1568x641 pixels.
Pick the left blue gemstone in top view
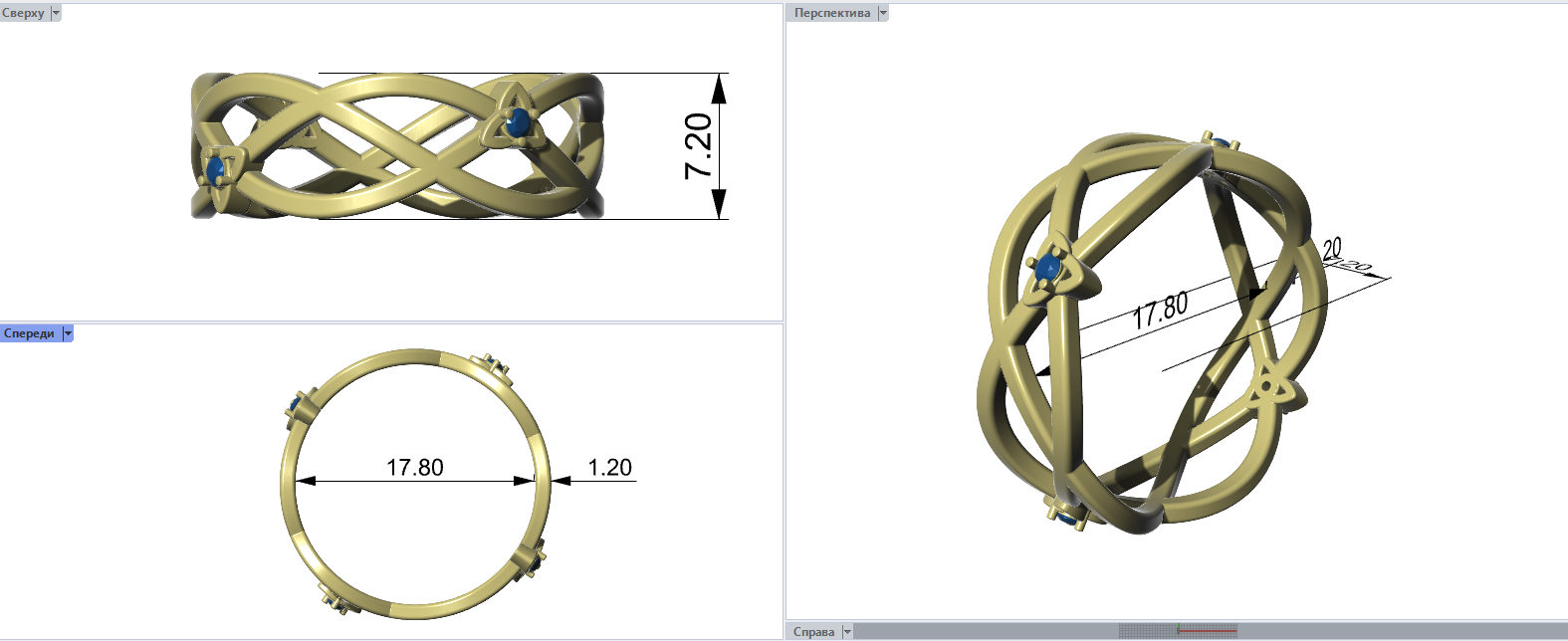tap(216, 168)
